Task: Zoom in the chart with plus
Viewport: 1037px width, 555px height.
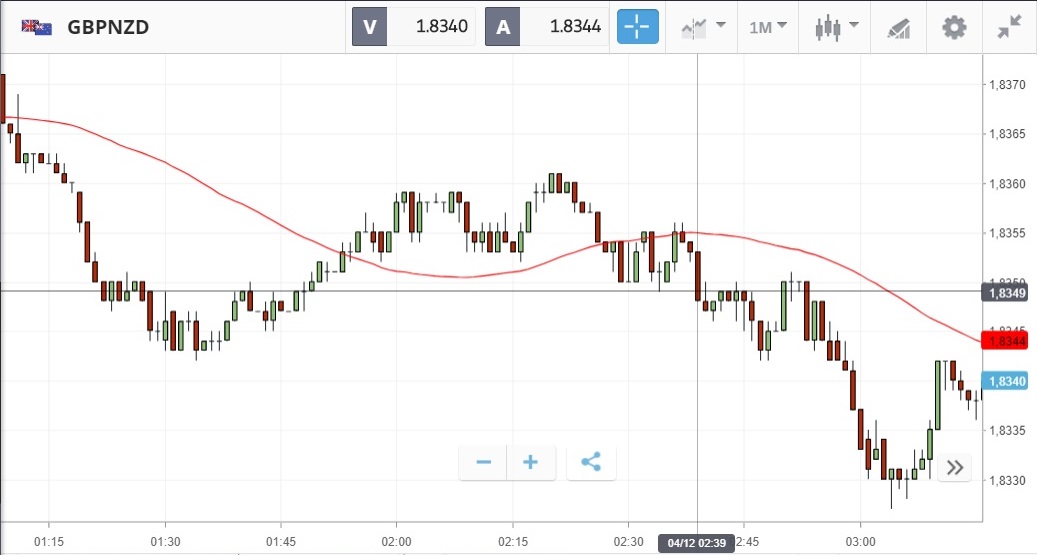Action: (531, 462)
